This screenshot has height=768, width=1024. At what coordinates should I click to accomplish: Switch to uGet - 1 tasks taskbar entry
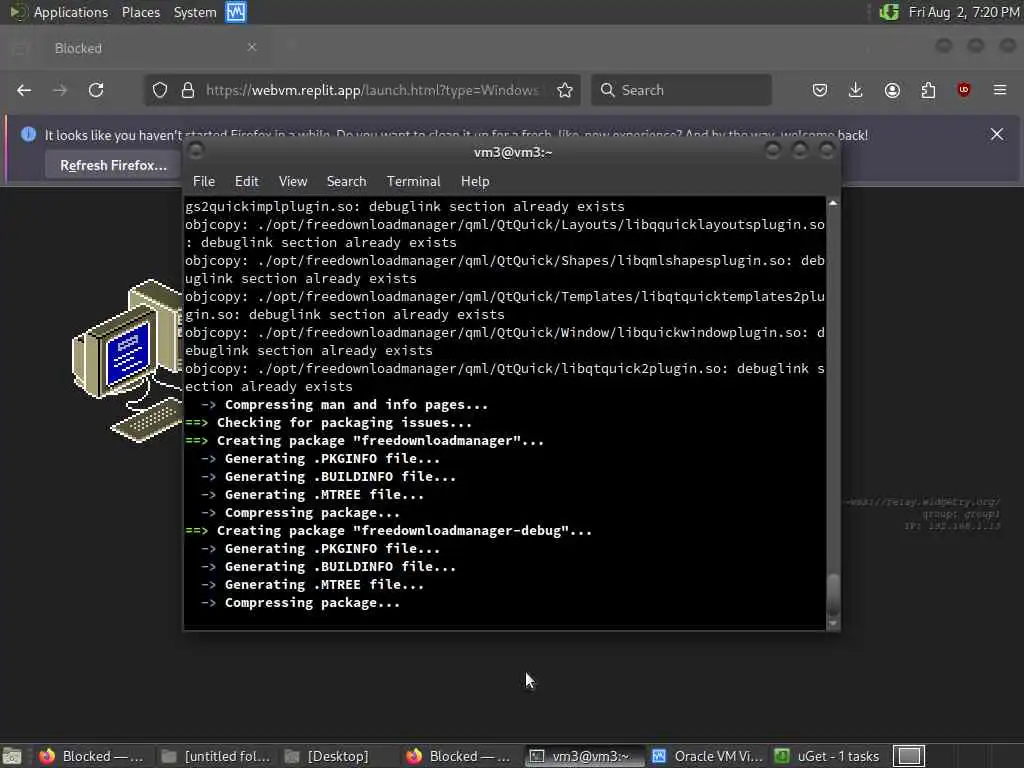click(827, 756)
